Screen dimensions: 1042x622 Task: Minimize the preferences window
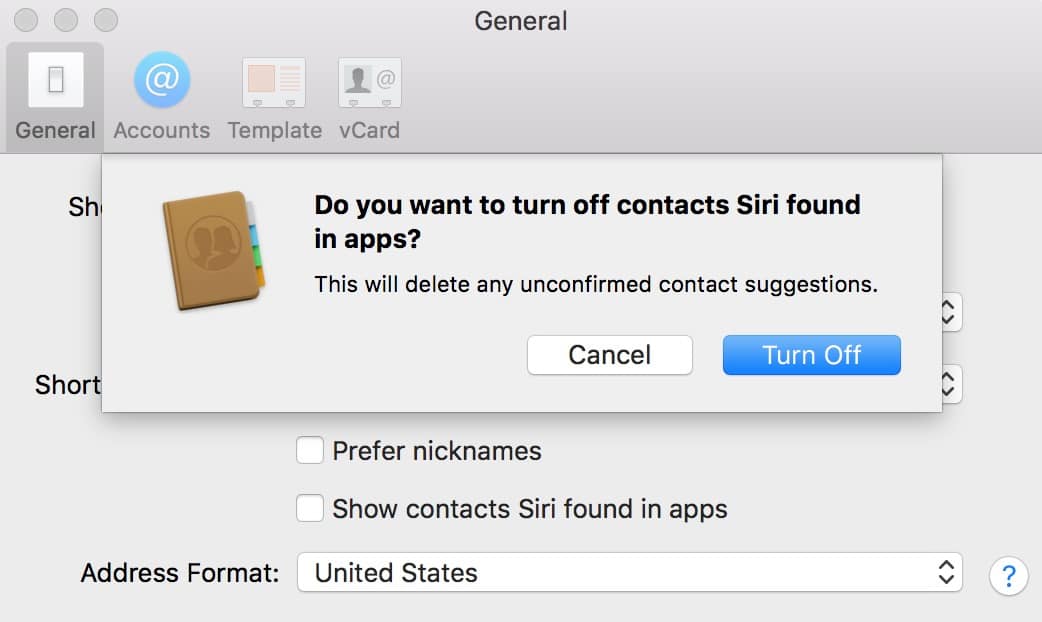tap(67, 19)
